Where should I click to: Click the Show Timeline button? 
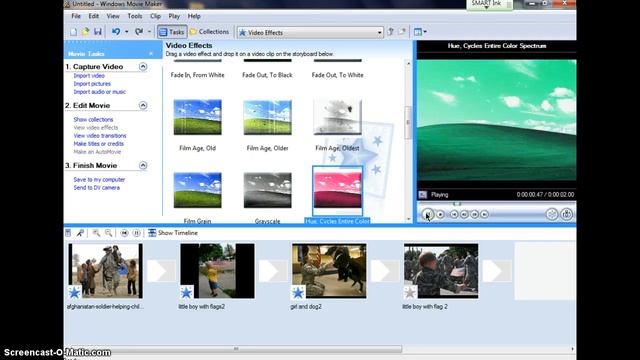[x=173, y=233]
